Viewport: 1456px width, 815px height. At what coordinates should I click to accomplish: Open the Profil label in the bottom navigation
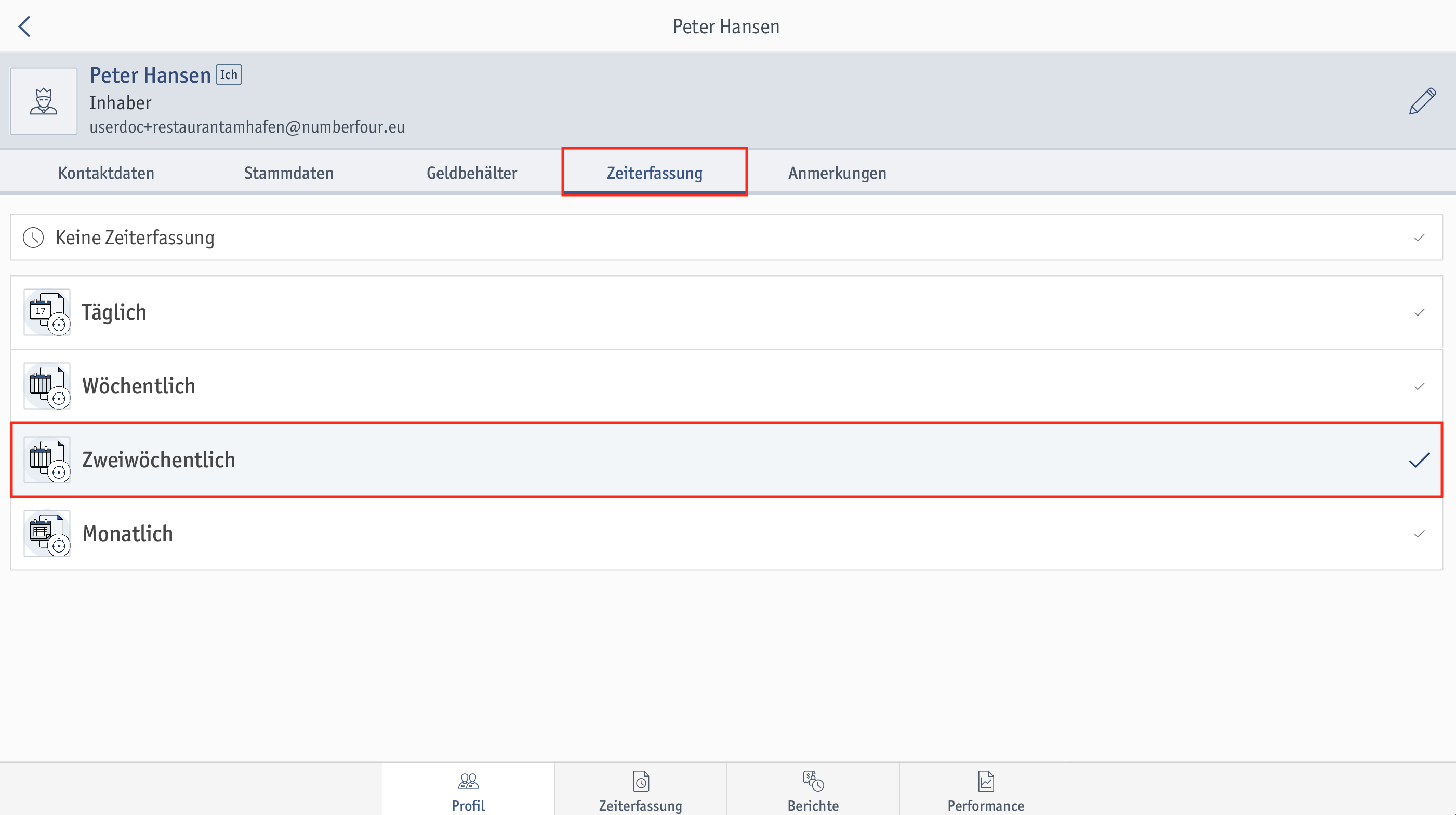468,806
